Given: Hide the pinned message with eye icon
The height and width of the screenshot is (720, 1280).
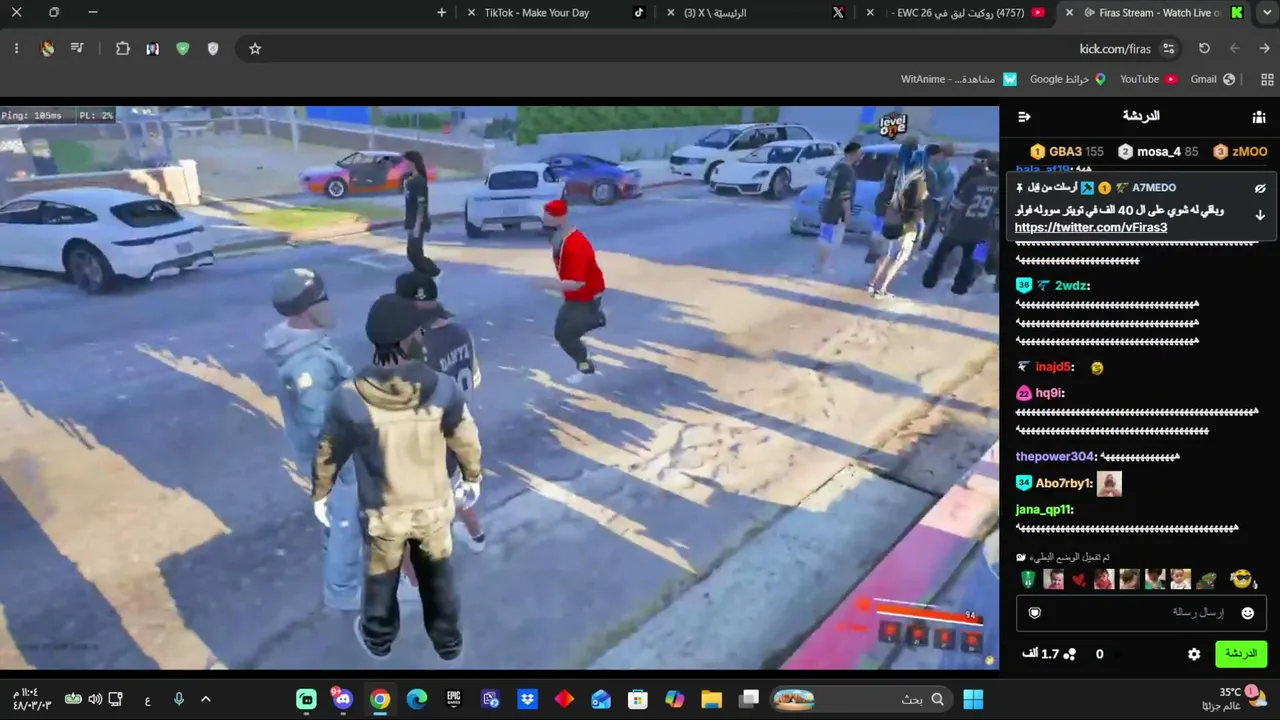Looking at the screenshot, I should (1260, 188).
